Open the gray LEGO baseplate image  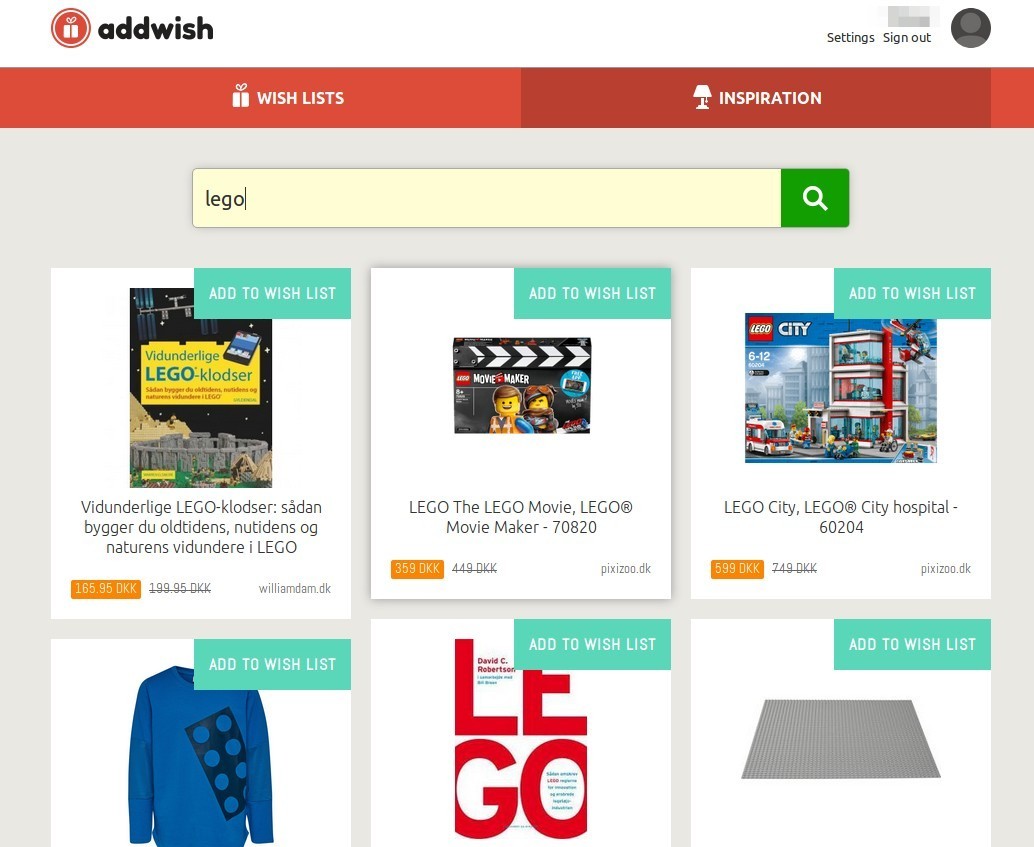(x=841, y=739)
